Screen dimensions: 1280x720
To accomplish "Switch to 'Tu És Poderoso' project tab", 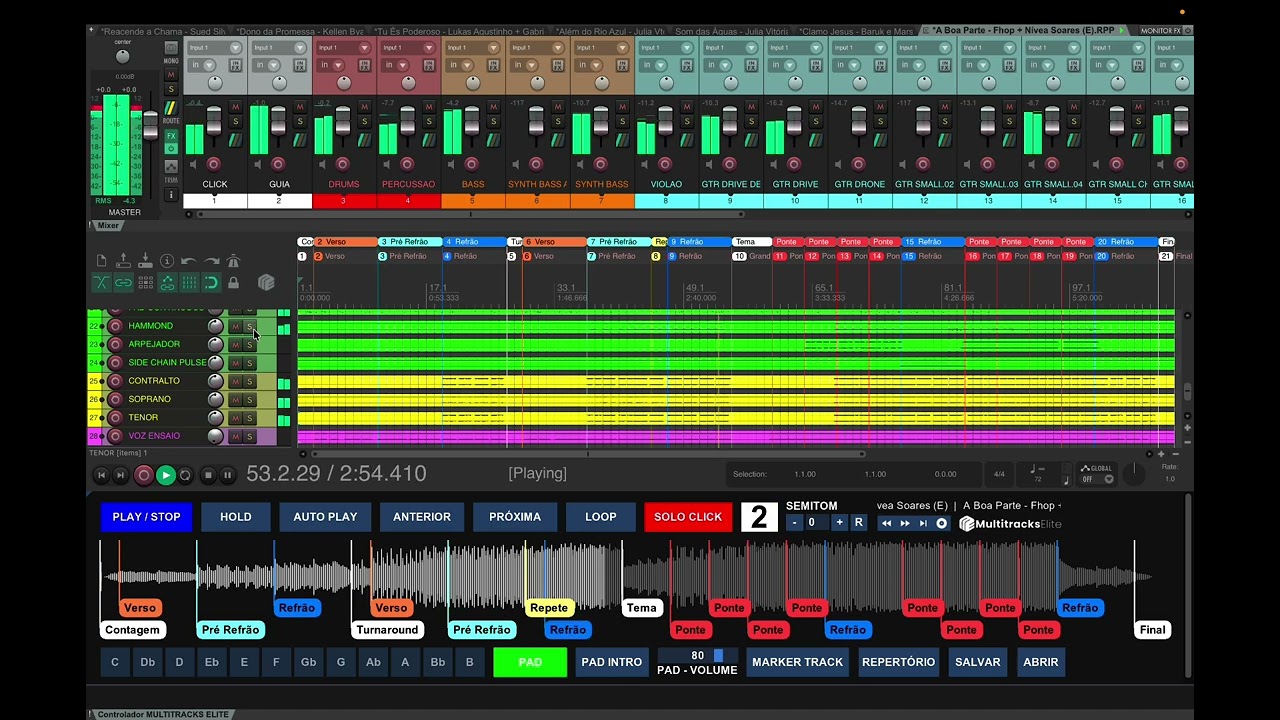I will [x=459, y=31].
